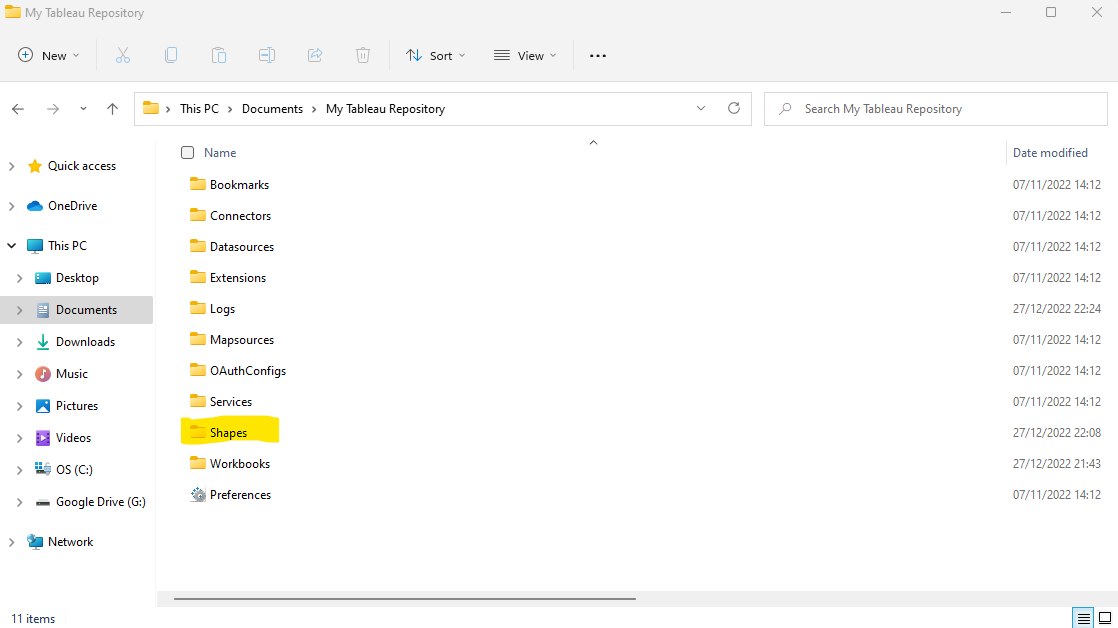The height and width of the screenshot is (628, 1118).
Task: Click the Copy icon in toolbar
Action: tap(171, 56)
